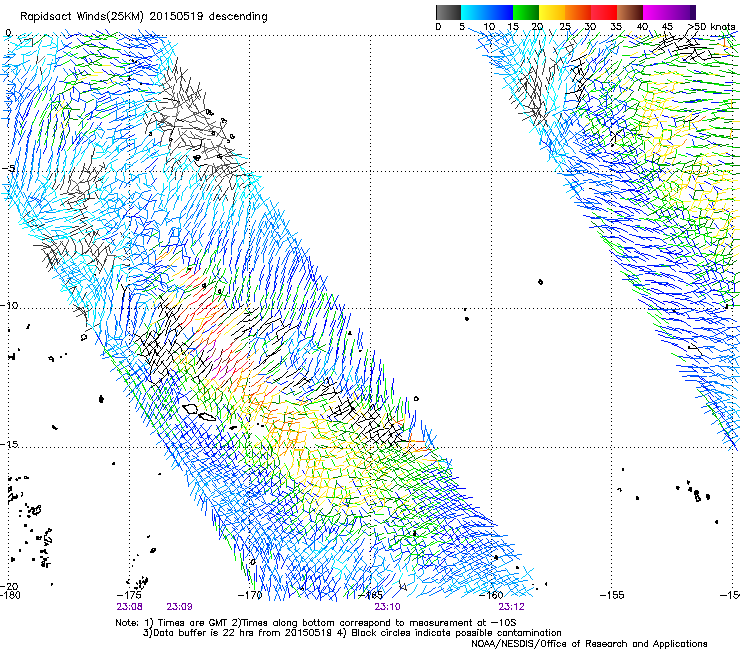Click the latitude label -5
The image size is (740, 650).
tap(8, 169)
